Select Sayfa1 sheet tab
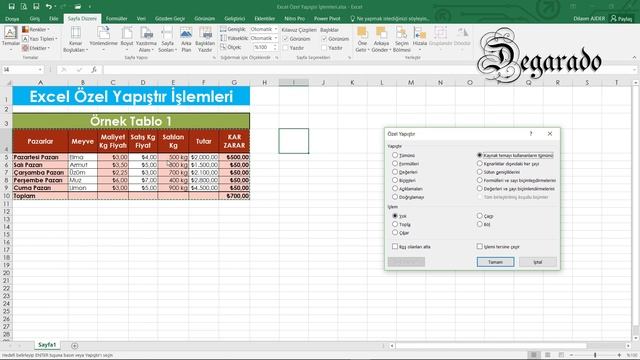This screenshot has width=640, height=360. (x=47, y=345)
